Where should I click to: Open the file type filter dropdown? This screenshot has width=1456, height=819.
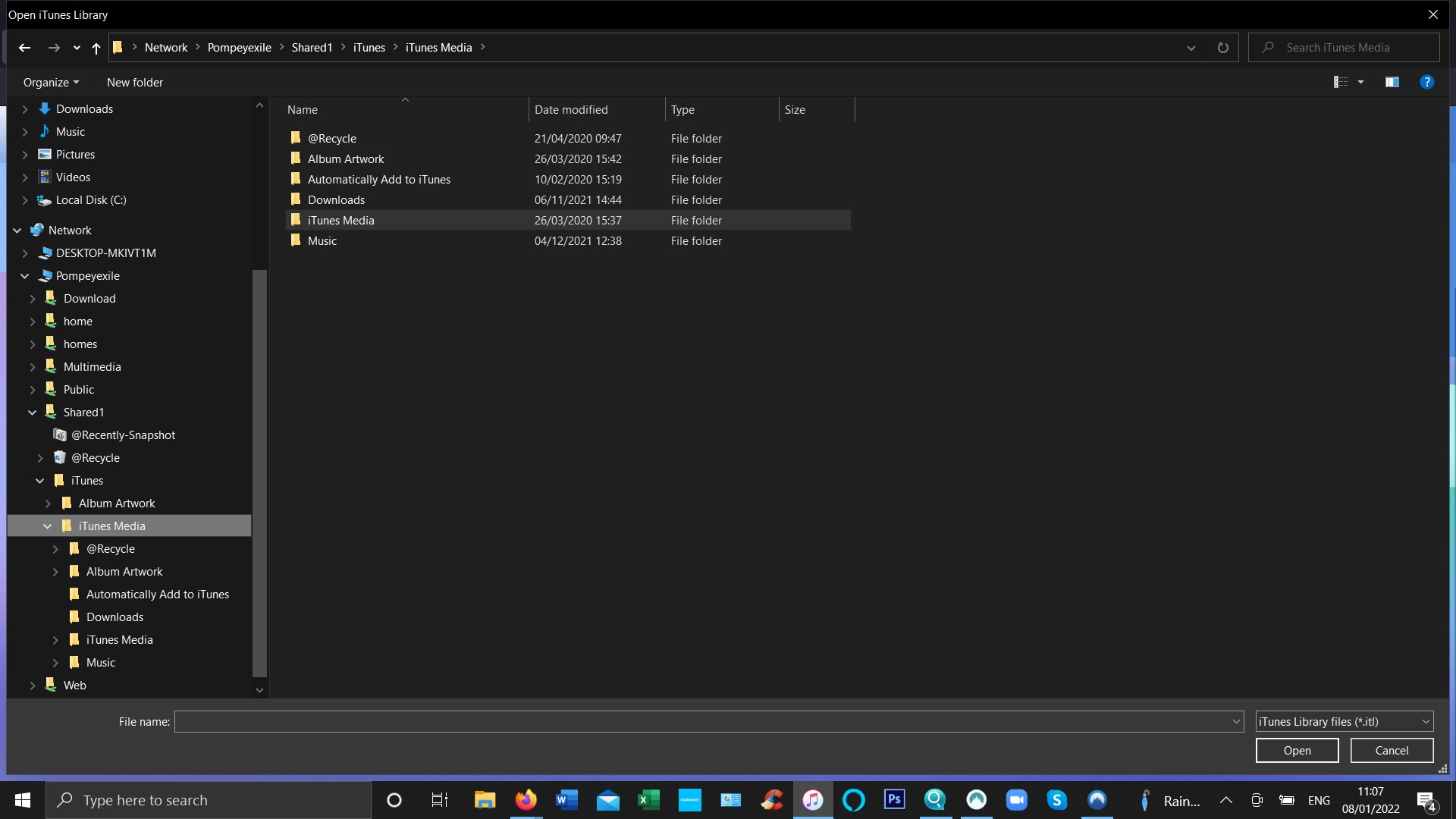pos(1344,721)
